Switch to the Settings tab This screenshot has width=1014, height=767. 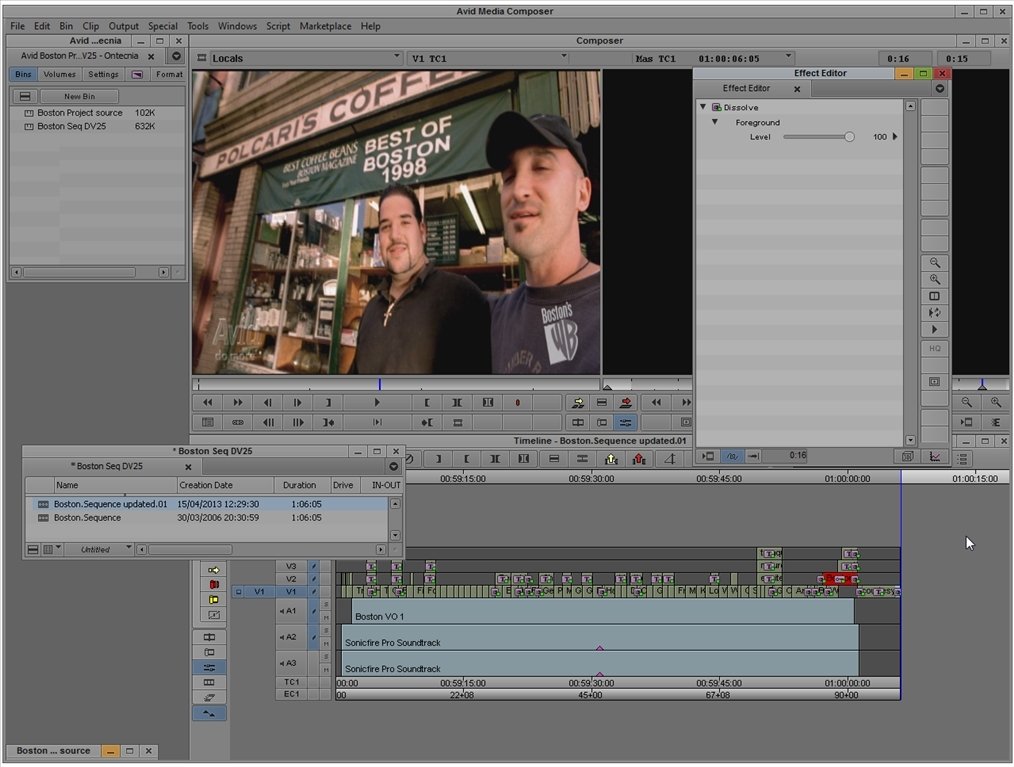[103, 74]
